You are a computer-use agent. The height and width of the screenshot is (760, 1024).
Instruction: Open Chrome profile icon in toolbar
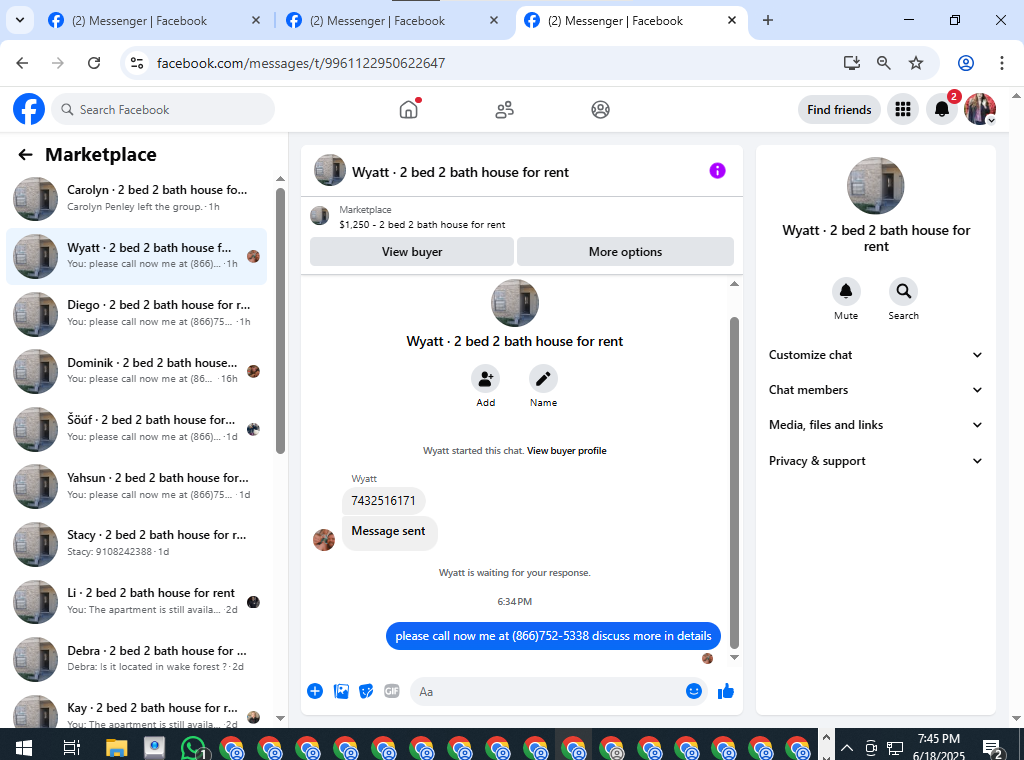tap(965, 63)
